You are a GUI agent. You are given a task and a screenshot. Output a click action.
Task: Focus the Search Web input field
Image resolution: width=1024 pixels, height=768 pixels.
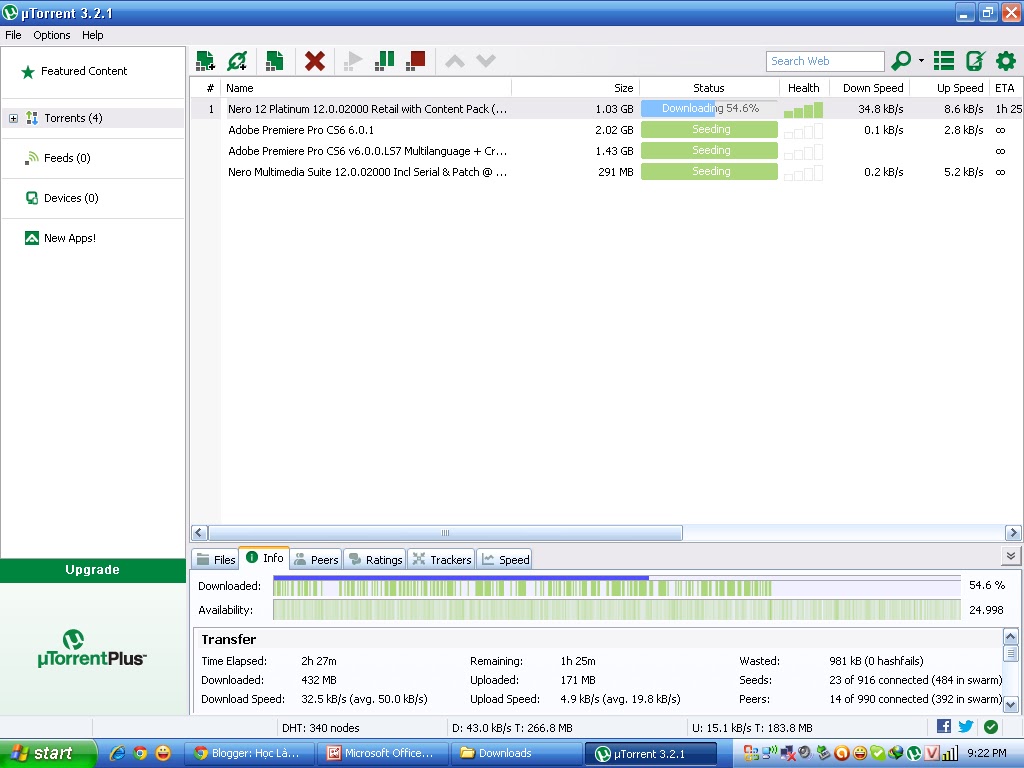tap(825, 61)
